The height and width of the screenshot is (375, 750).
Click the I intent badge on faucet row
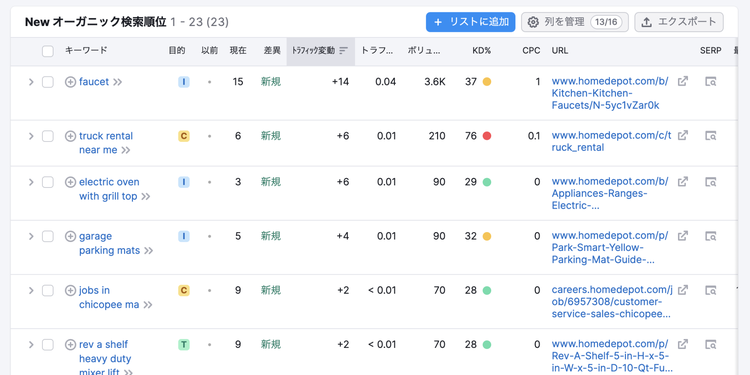point(184,82)
